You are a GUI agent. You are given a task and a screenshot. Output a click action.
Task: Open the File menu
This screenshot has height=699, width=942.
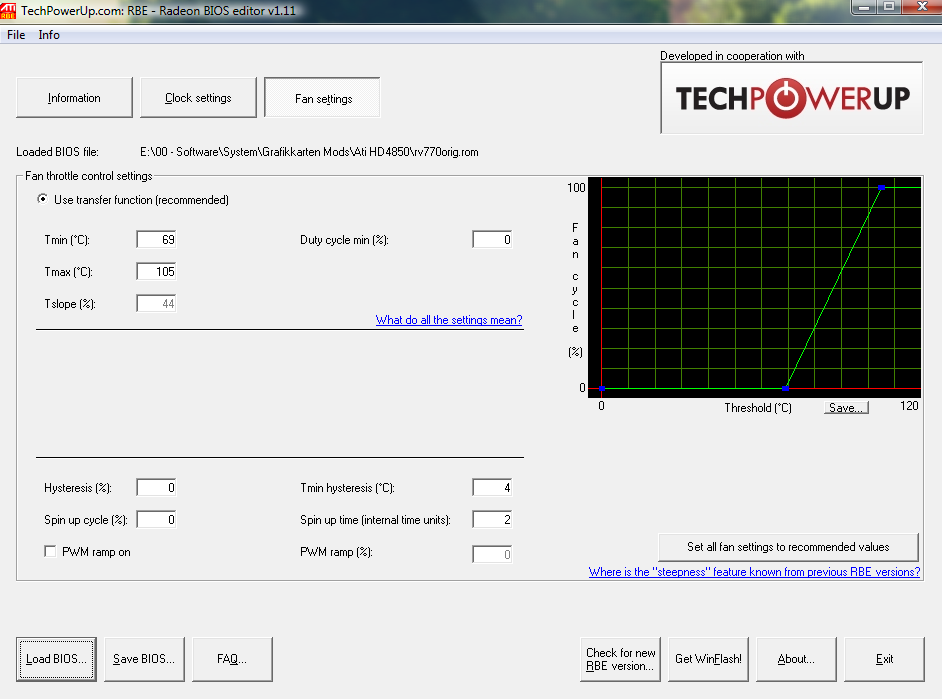coord(16,35)
